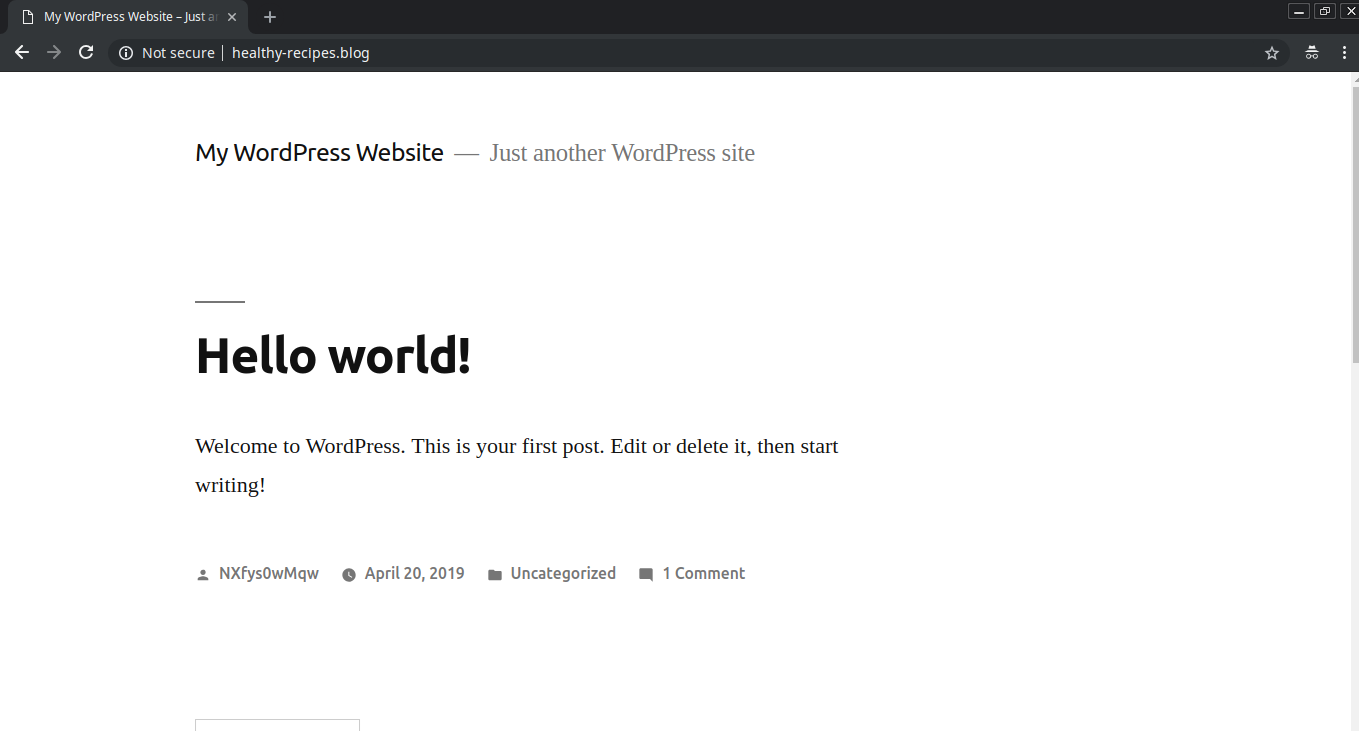This screenshot has width=1359, height=731.
Task: Click the clock icon beside the date
Action: tap(349, 574)
